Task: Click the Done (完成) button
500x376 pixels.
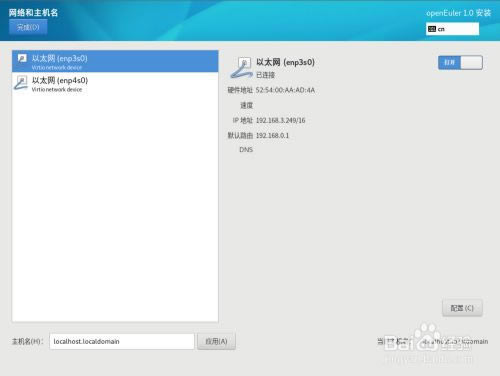Action: point(28,27)
